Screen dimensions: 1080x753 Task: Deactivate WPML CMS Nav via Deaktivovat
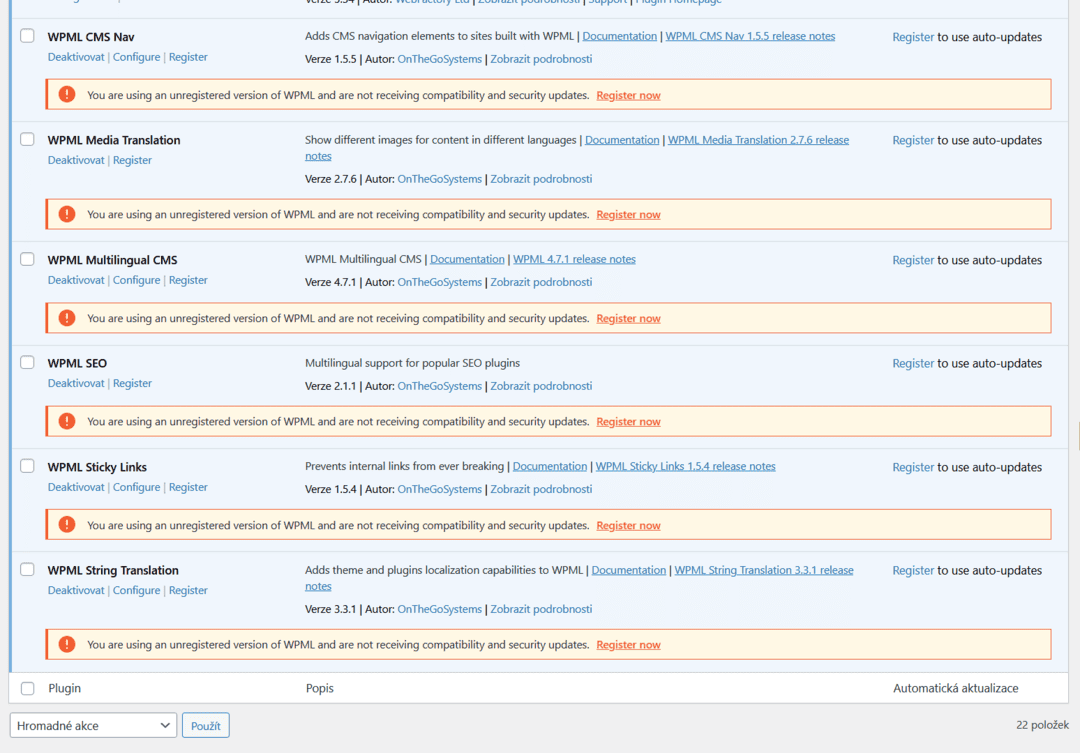[x=76, y=57]
